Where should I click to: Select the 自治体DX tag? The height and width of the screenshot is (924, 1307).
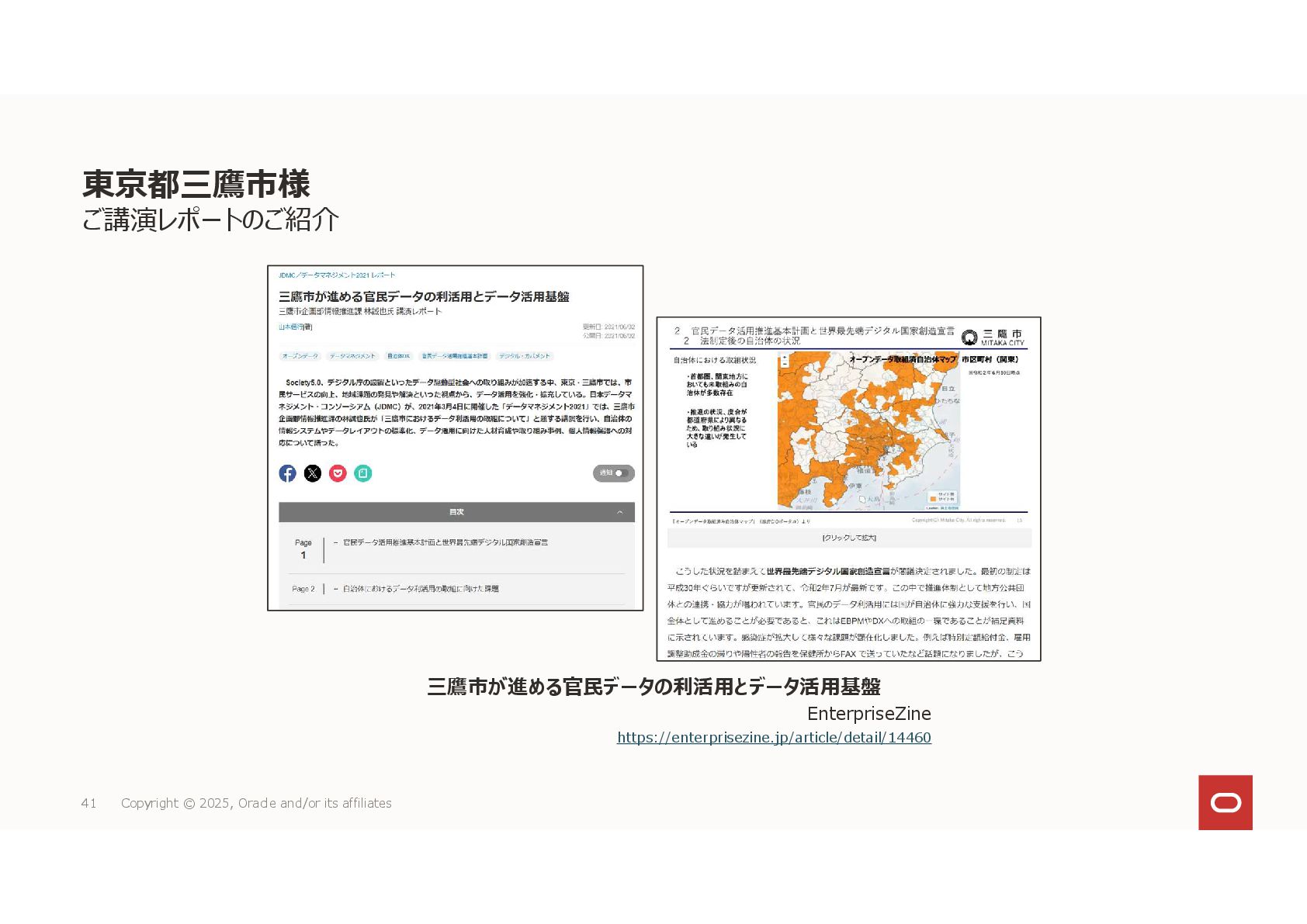pyautogui.click(x=399, y=356)
